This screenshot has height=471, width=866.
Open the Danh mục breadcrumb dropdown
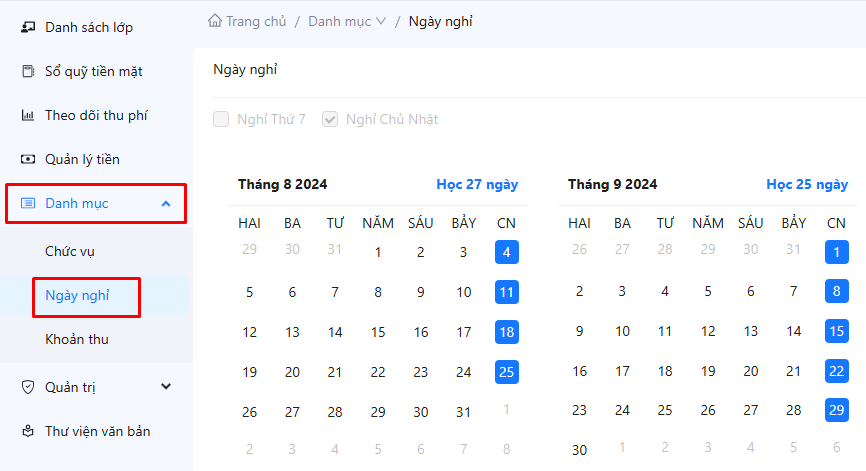(x=347, y=21)
